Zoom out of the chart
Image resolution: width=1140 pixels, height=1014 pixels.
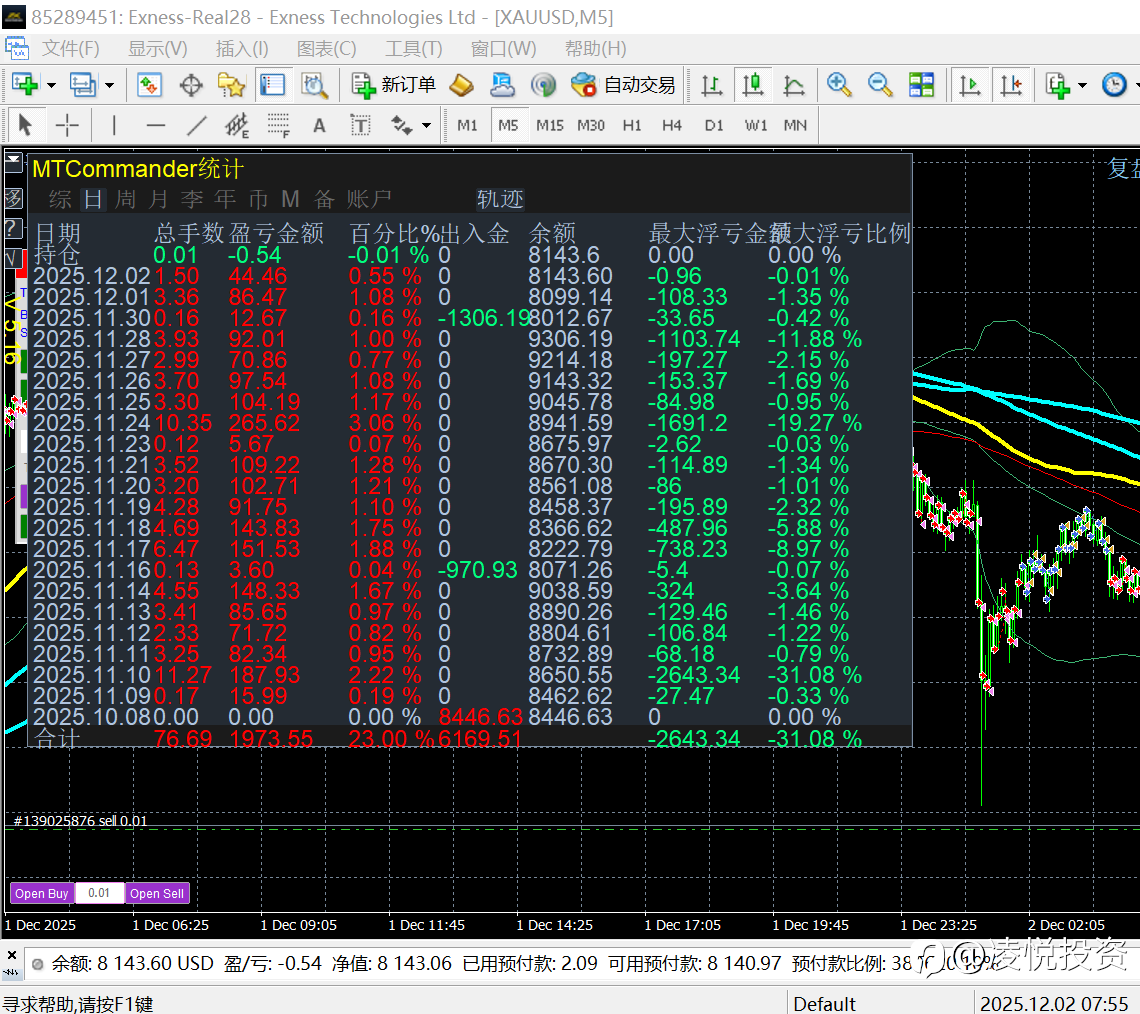coord(880,85)
